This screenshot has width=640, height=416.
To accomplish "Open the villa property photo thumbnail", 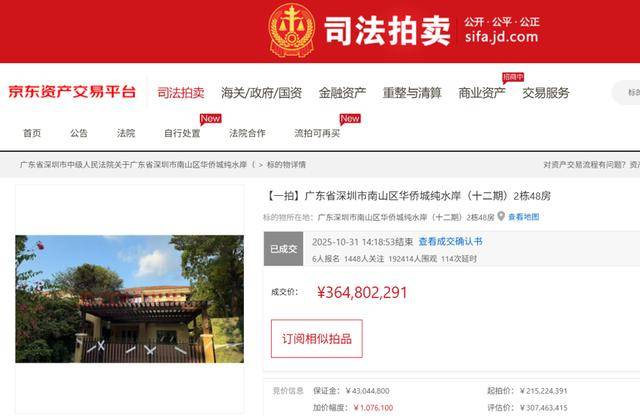I will pos(130,299).
